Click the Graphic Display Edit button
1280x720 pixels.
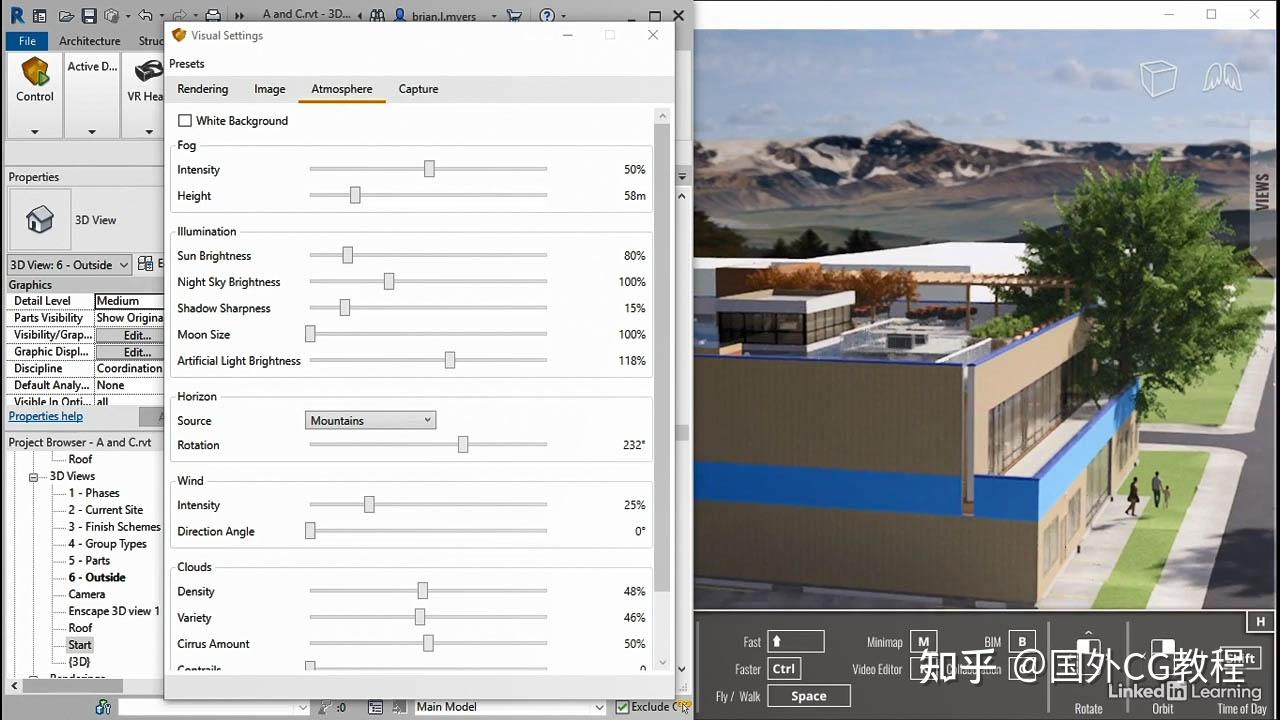click(x=130, y=352)
